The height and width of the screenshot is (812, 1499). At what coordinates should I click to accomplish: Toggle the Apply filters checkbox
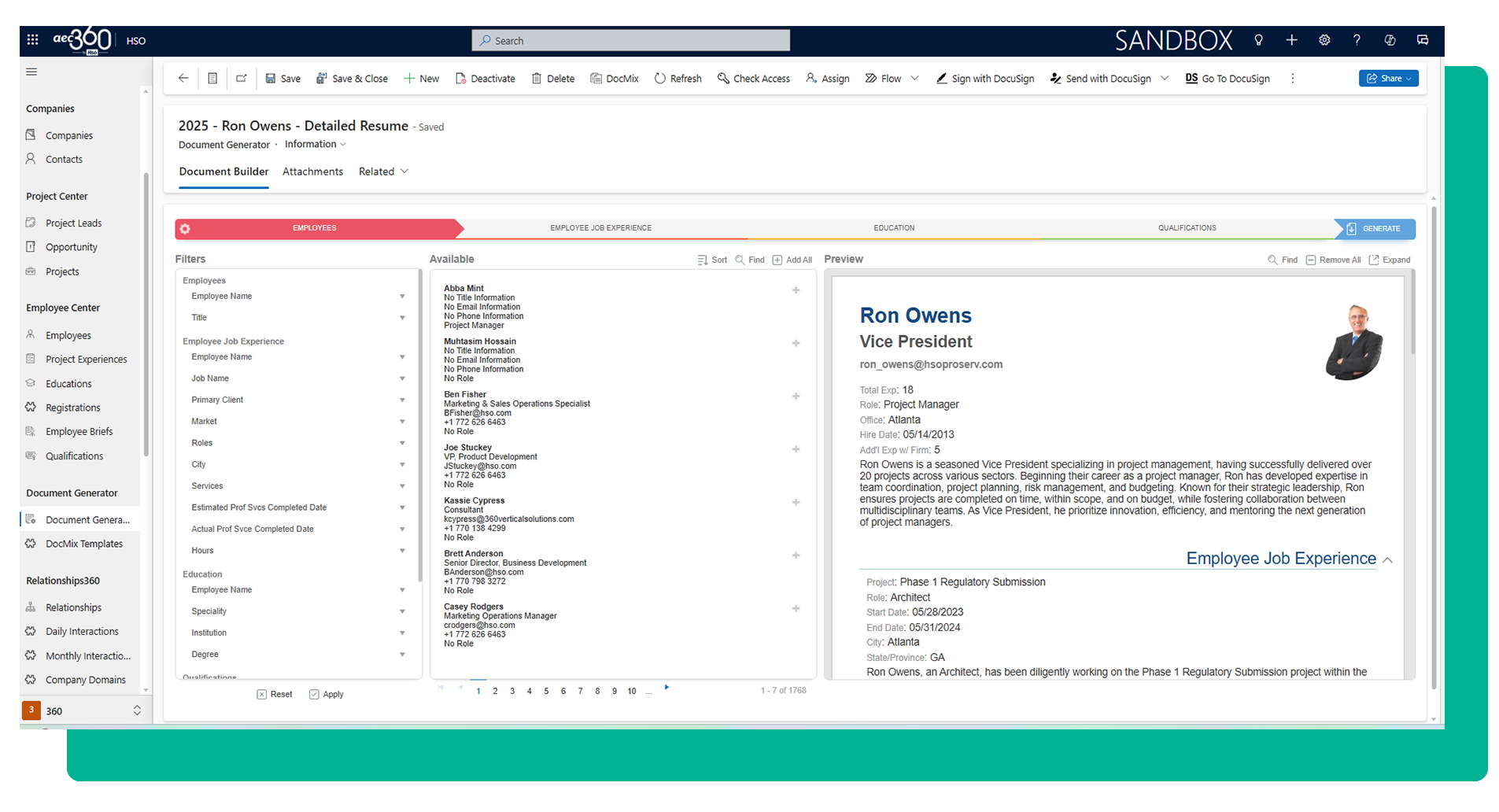pyautogui.click(x=314, y=695)
